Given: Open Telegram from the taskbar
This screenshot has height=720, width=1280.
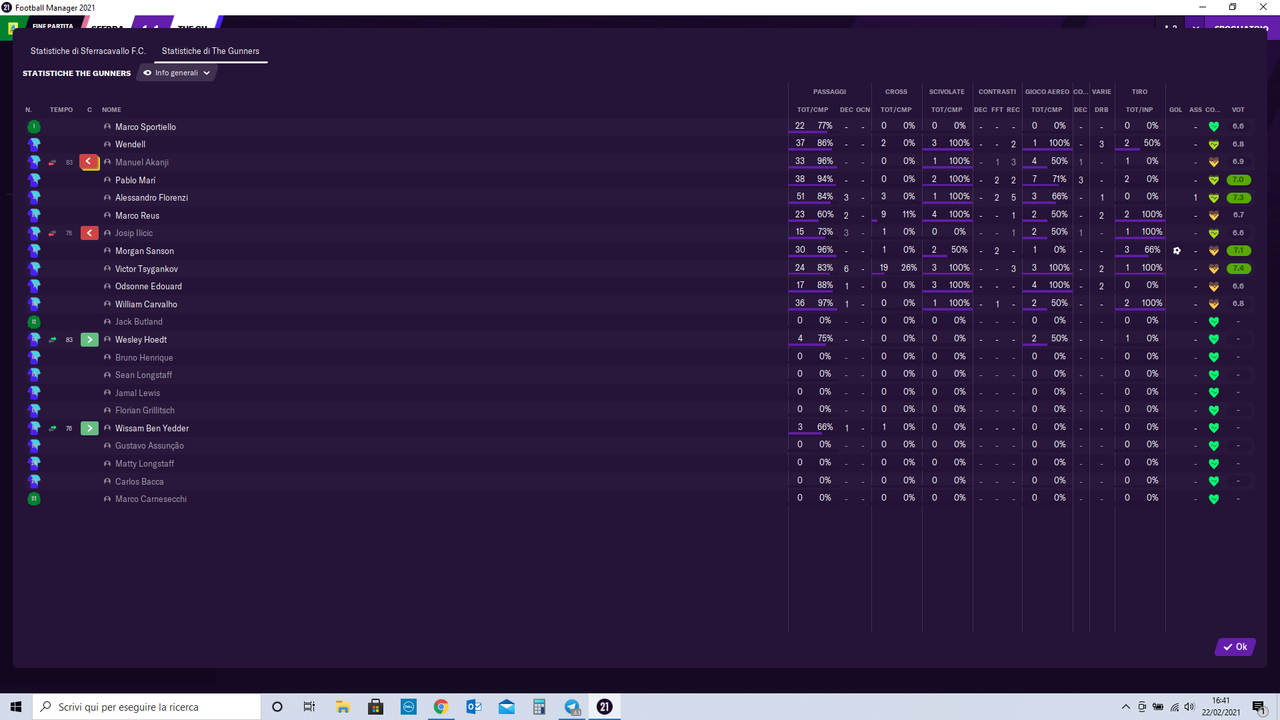Looking at the screenshot, I should click(572, 707).
